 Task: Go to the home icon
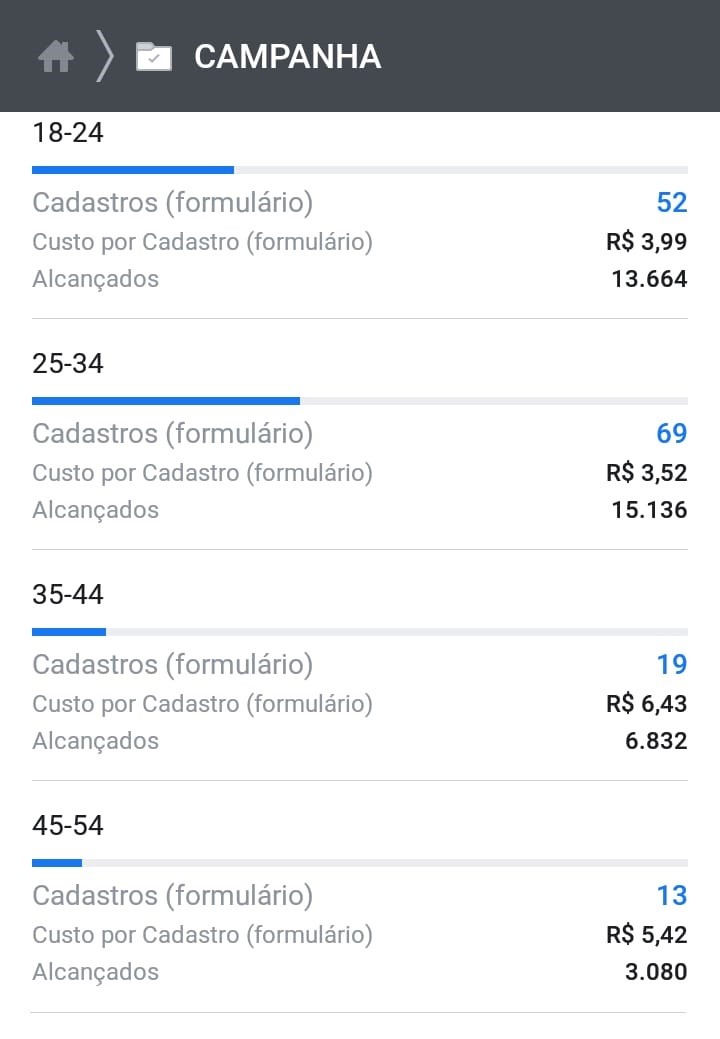pyautogui.click(x=56, y=56)
